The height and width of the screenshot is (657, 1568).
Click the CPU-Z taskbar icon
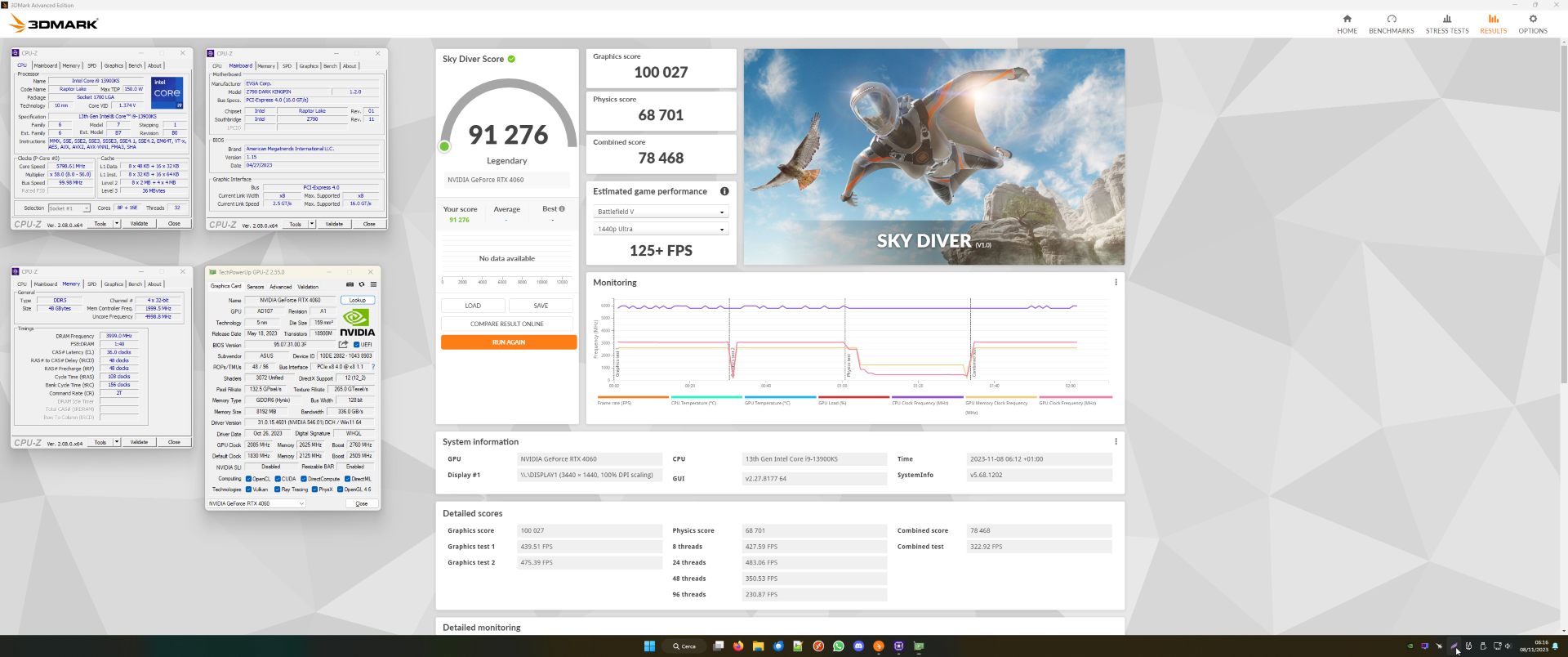(898, 646)
